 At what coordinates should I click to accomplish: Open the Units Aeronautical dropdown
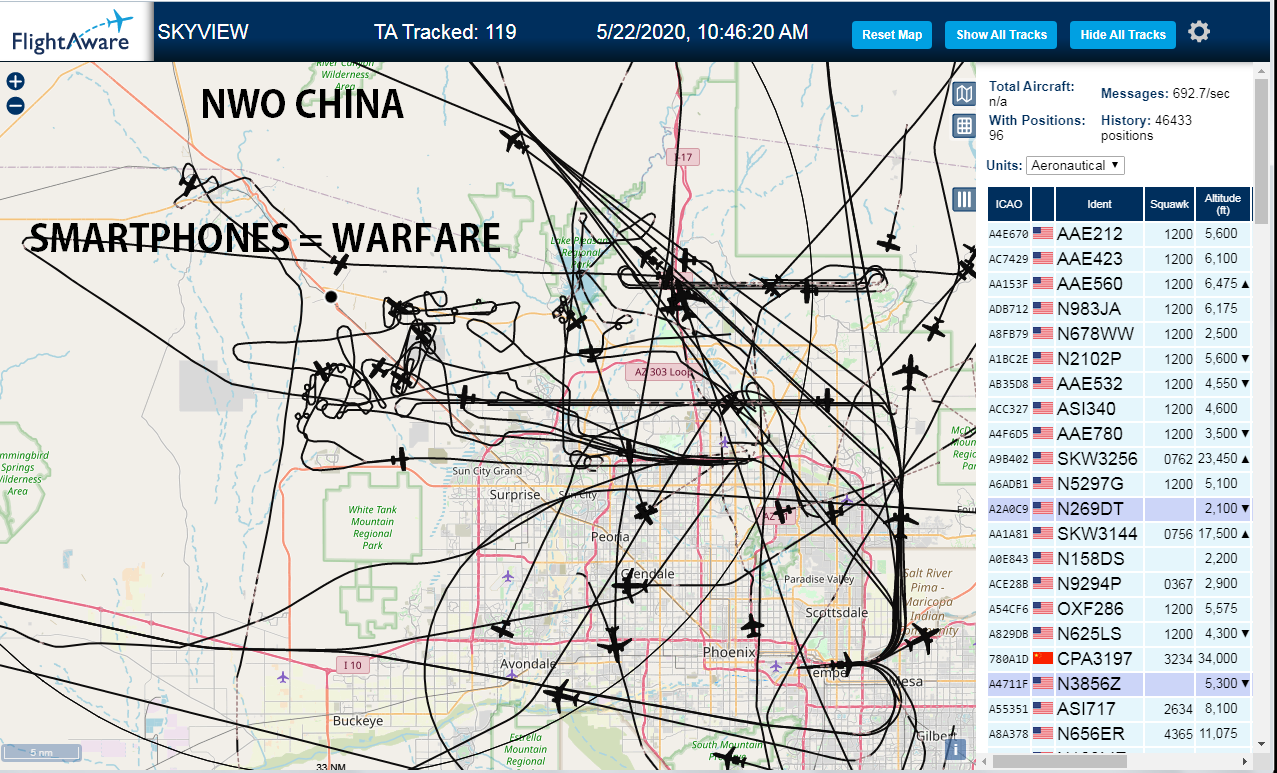point(1075,165)
